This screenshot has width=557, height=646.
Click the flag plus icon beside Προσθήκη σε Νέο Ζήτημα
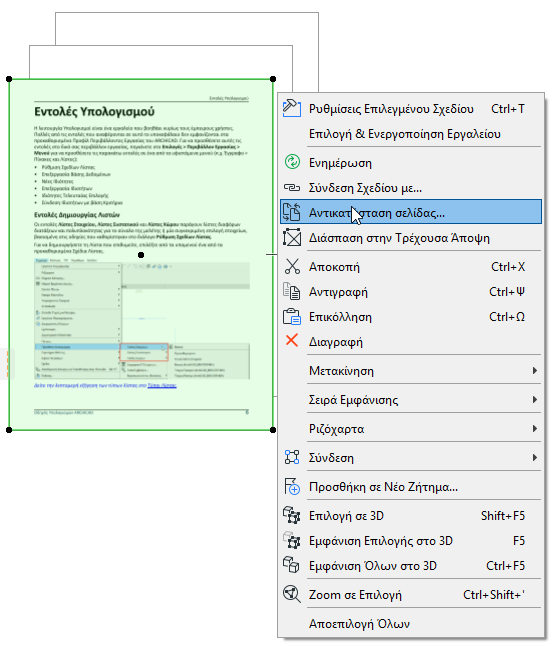292,486
